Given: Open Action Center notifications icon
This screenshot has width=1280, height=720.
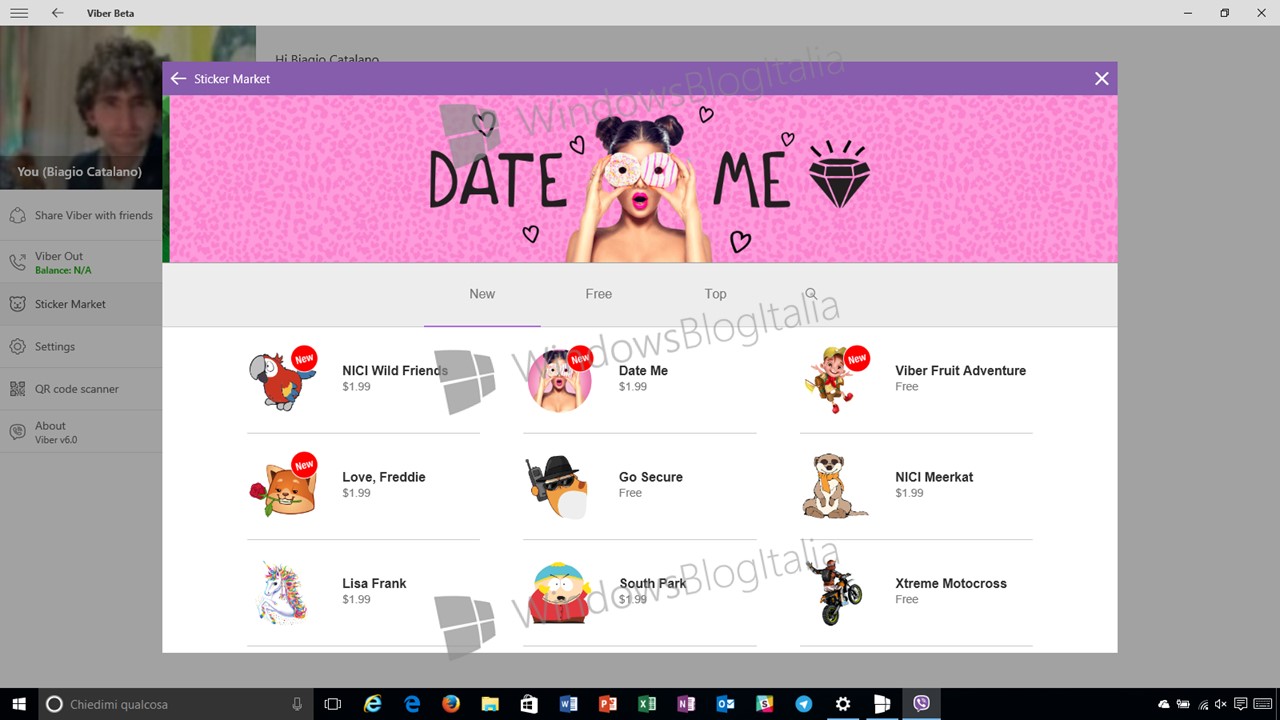Looking at the screenshot, I should click(x=1240, y=704).
